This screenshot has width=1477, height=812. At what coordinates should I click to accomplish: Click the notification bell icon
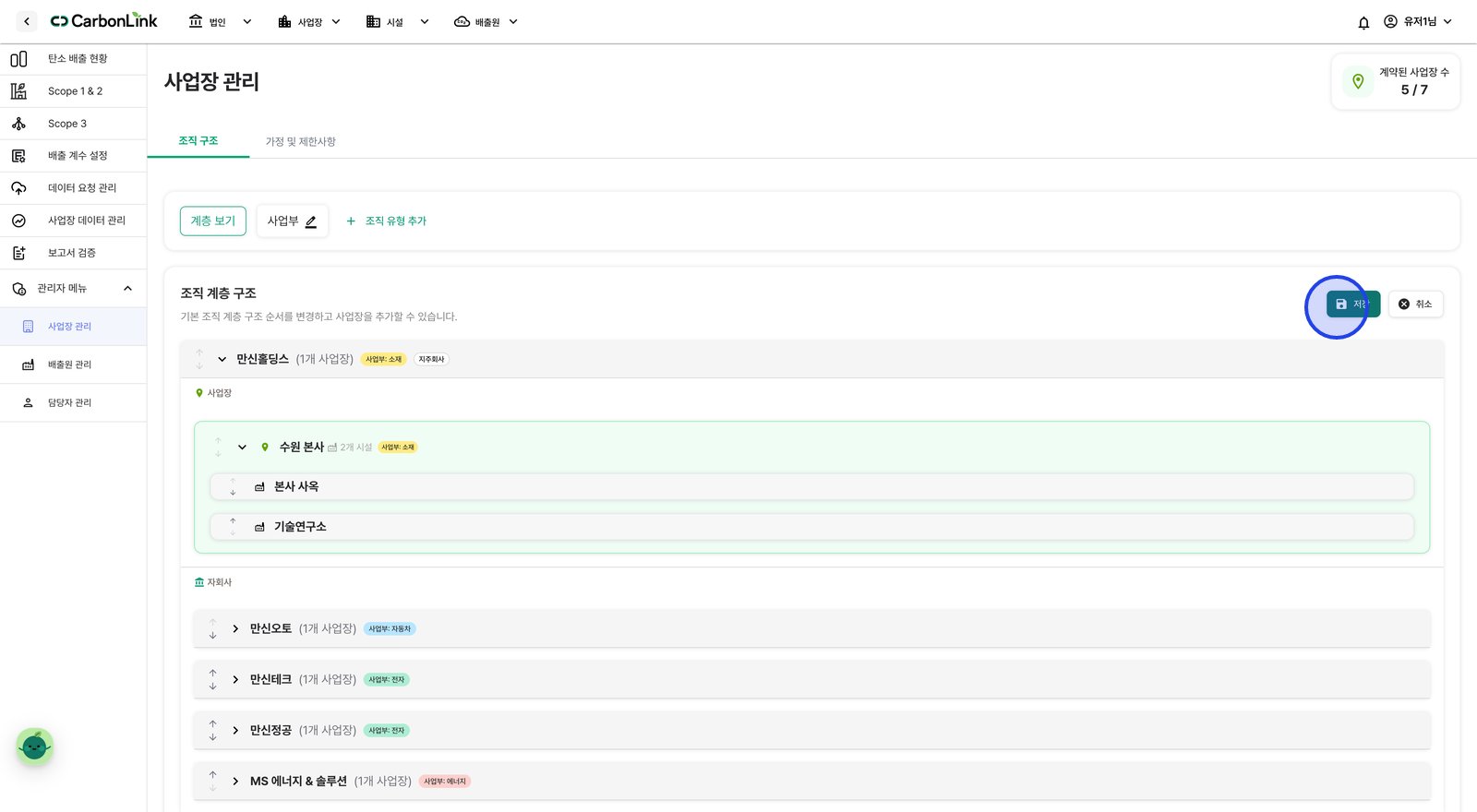tap(1363, 22)
